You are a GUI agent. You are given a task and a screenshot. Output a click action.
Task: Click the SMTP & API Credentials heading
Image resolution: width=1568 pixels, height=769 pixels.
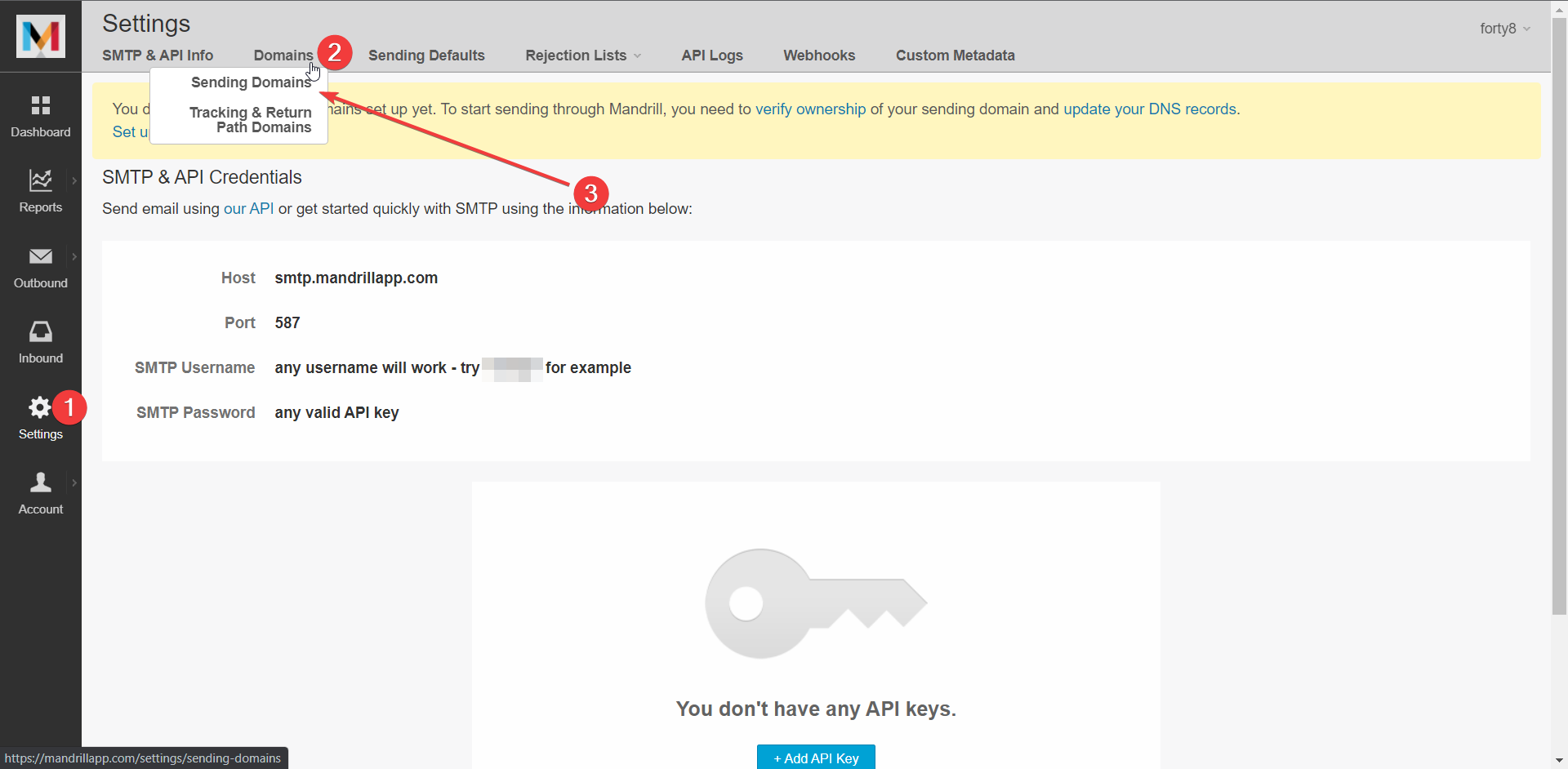click(202, 177)
